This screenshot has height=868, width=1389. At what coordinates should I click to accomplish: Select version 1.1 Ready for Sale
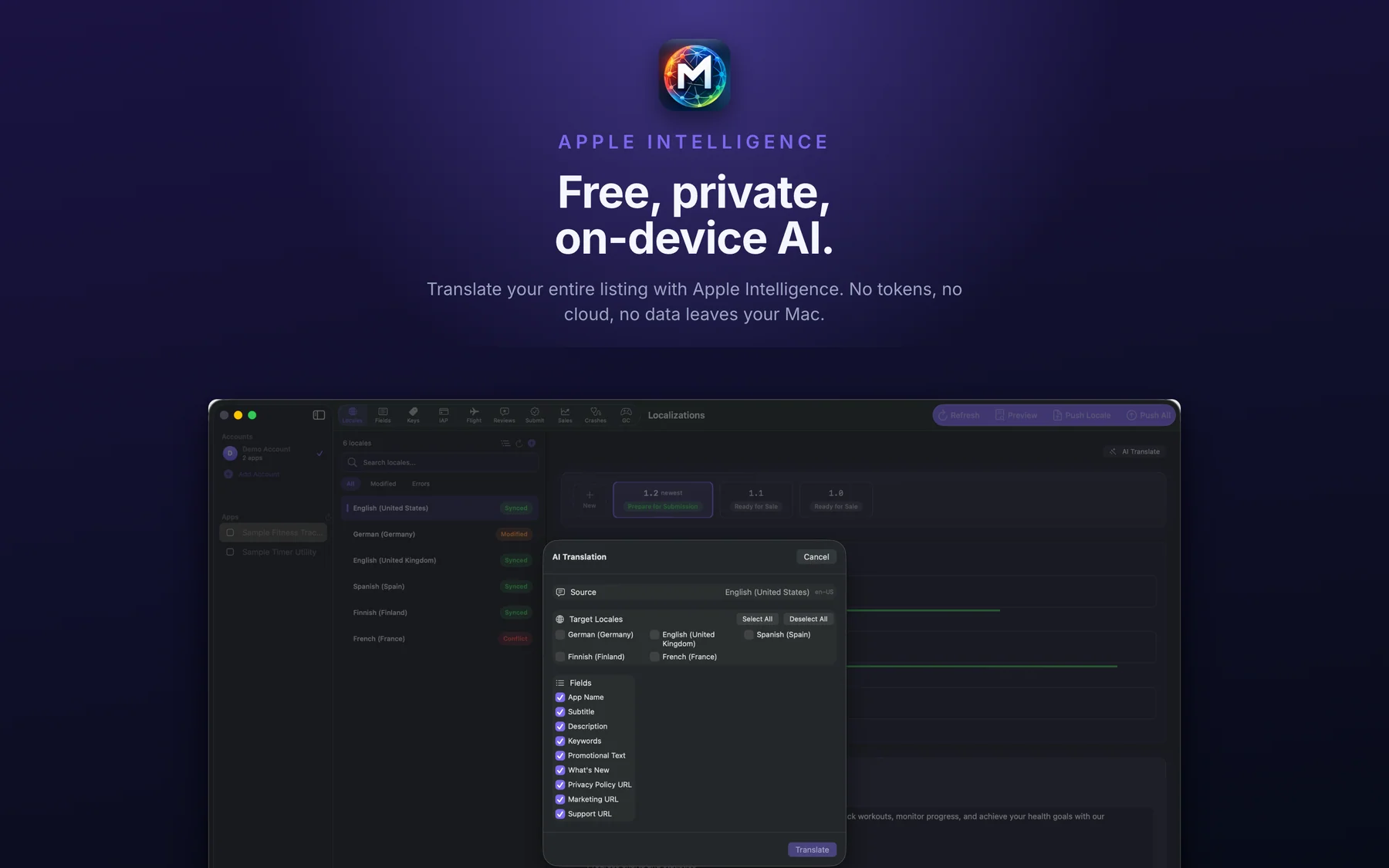coord(755,499)
